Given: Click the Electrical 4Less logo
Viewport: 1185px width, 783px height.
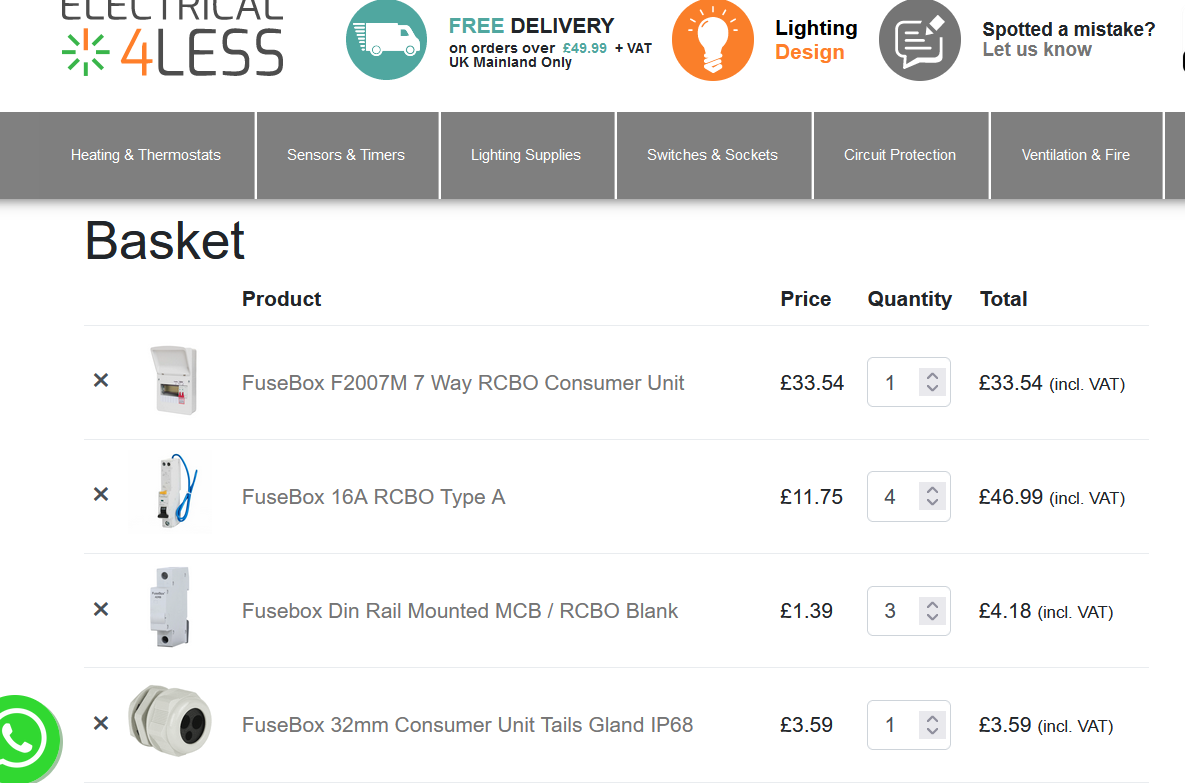Looking at the screenshot, I should [x=172, y=38].
